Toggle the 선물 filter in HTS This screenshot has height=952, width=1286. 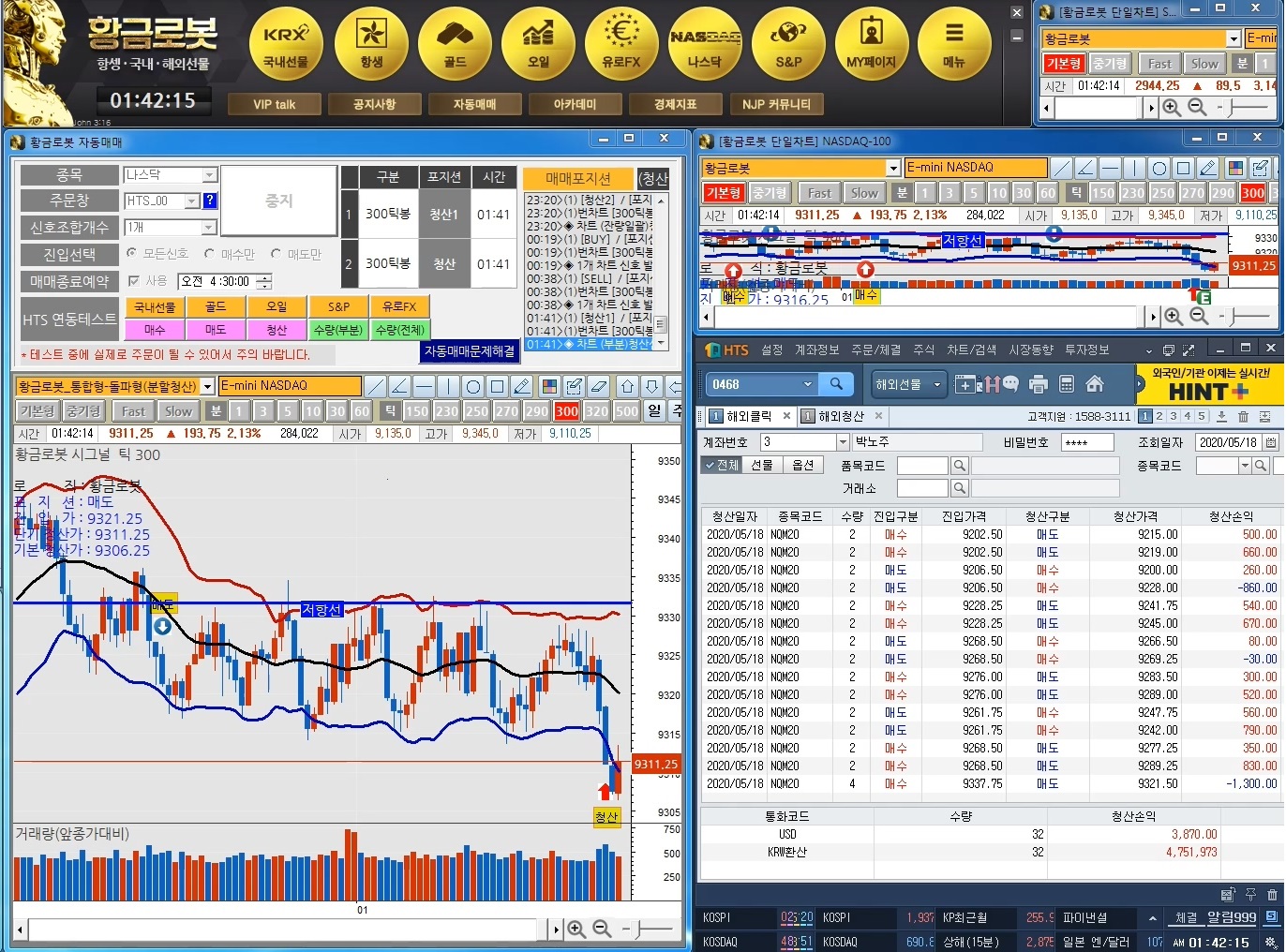[762, 465]
